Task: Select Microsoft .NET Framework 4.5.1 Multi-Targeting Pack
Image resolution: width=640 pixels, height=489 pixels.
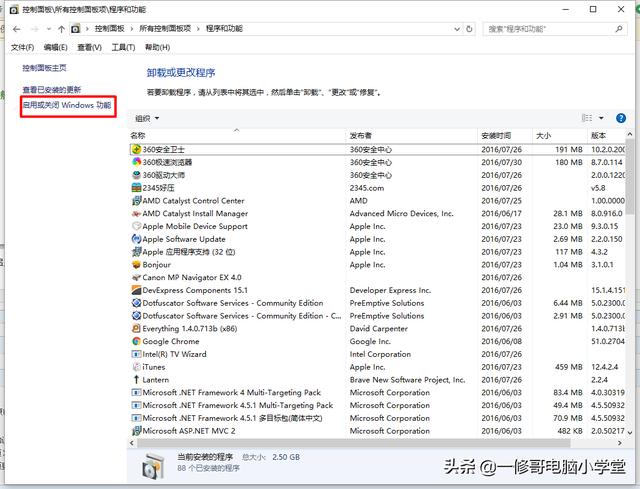Action: click(x=378, y=405)
